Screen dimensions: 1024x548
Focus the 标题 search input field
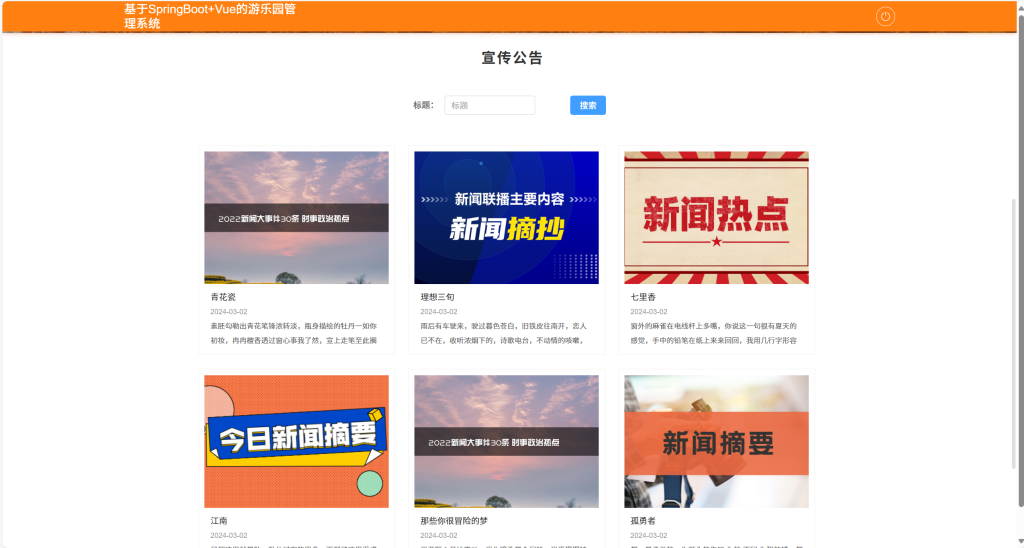(490, 105)
